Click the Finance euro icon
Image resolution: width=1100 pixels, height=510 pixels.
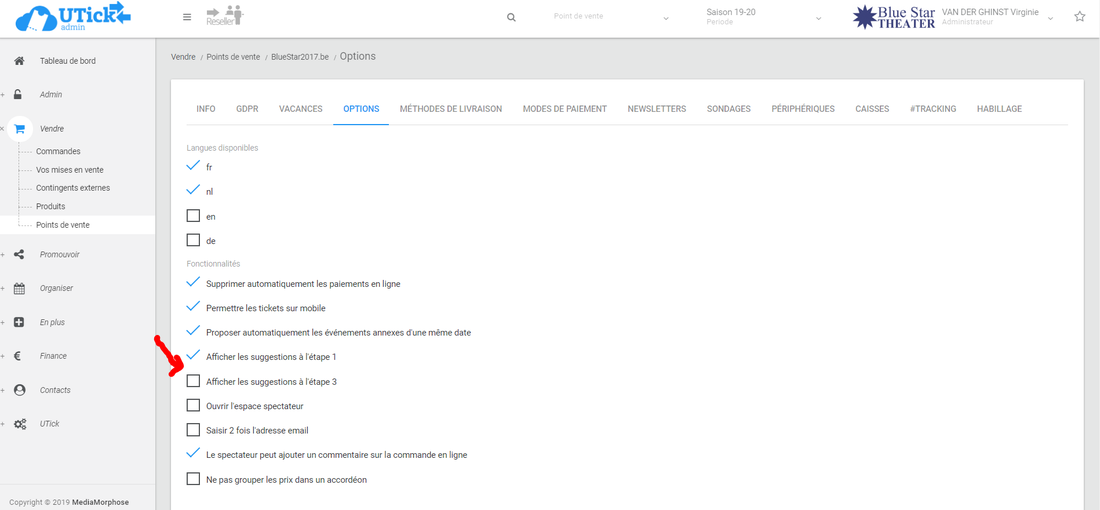click(19, 356)
